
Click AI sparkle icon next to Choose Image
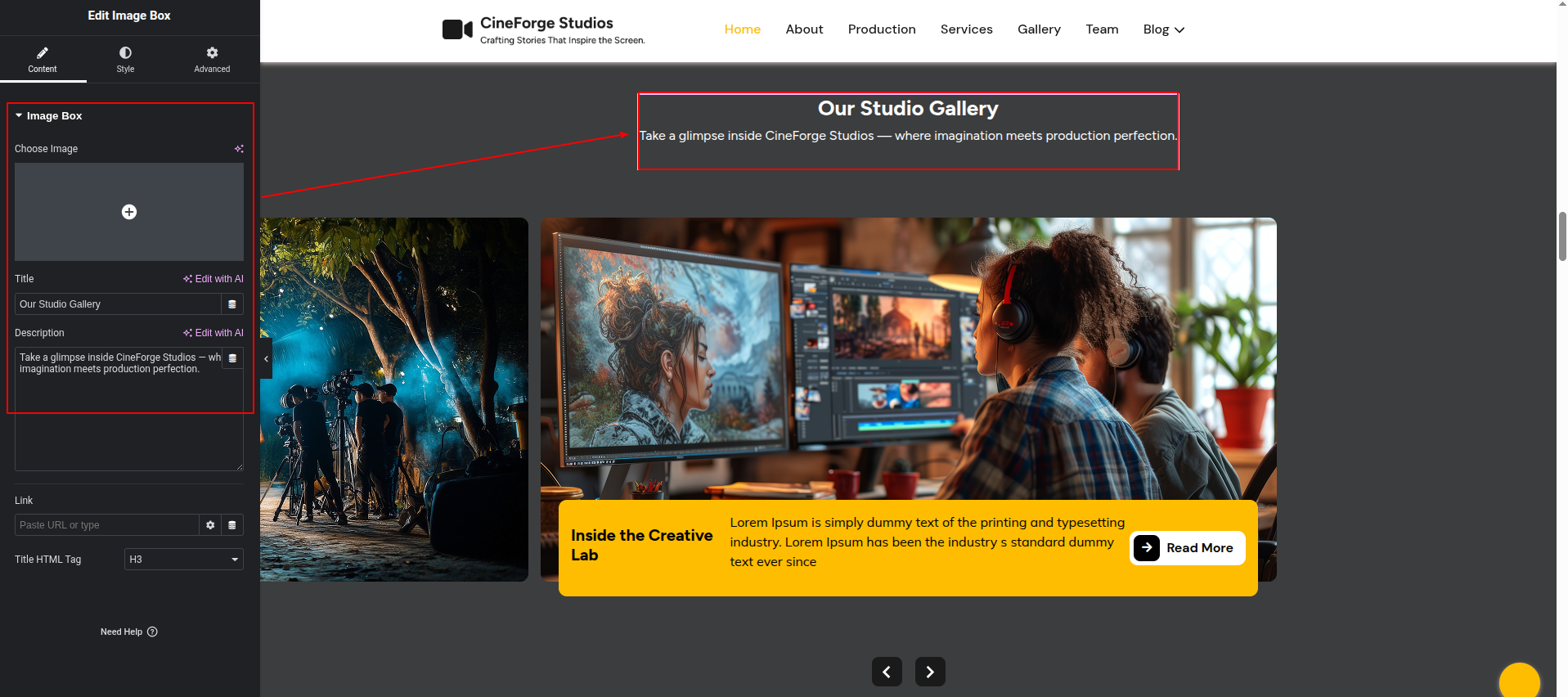coord(239,149)
